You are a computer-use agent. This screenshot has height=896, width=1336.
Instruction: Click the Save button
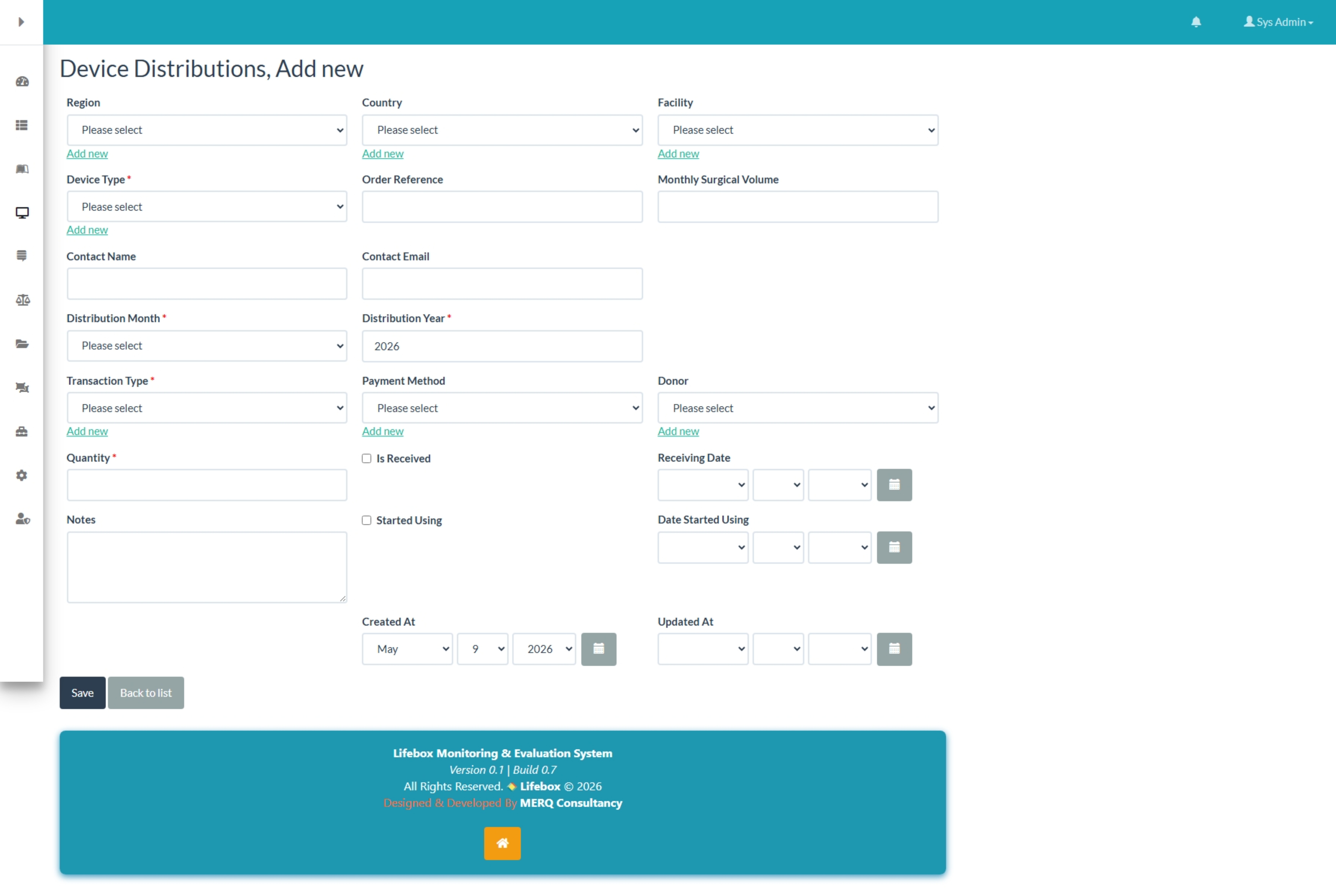(x=82, y=693)
